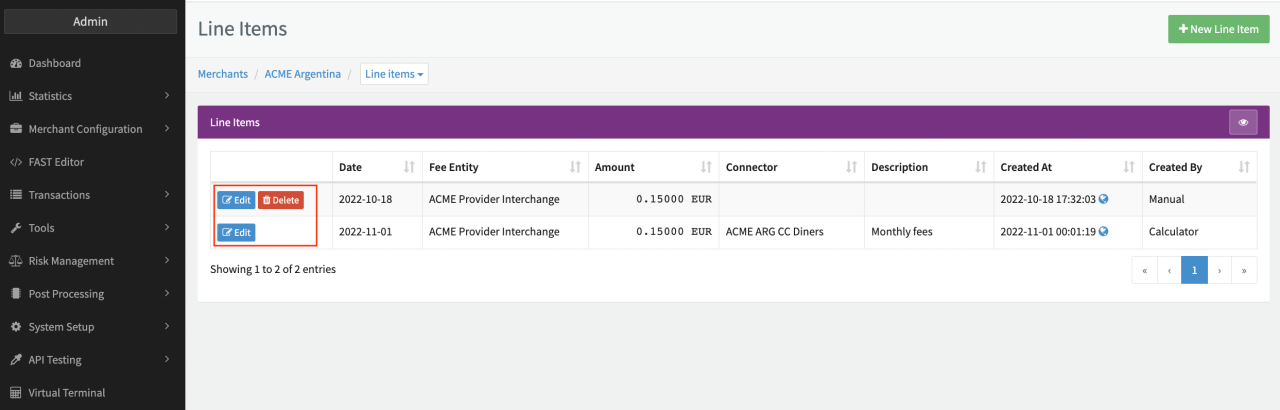Create a New Line Item

(1218, 29)
